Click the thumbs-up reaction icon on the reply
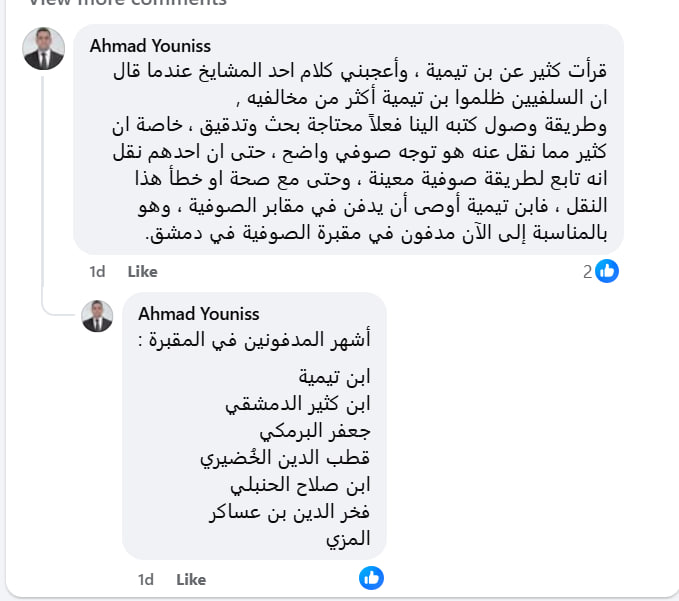This screenshot has width=679, height=601. (371, 577)
